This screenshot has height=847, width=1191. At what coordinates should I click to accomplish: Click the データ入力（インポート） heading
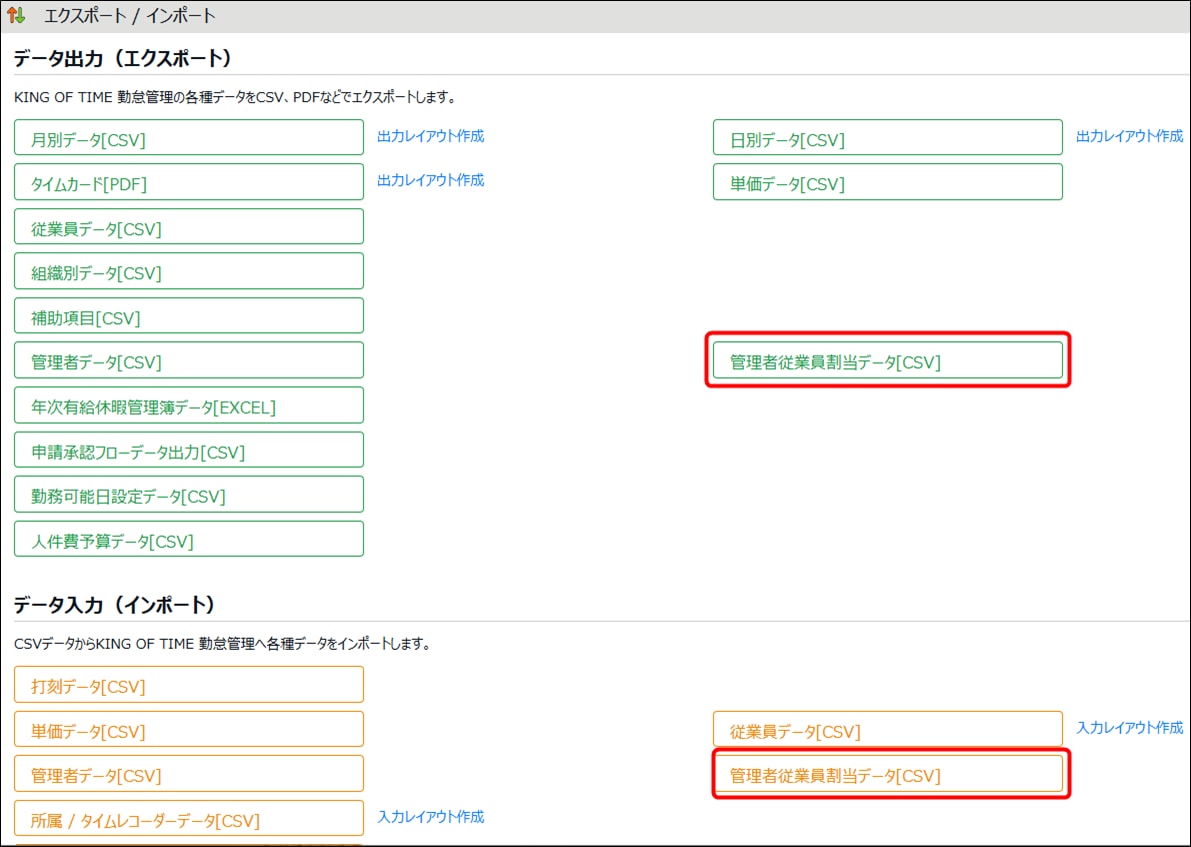(x=115, y=605)
